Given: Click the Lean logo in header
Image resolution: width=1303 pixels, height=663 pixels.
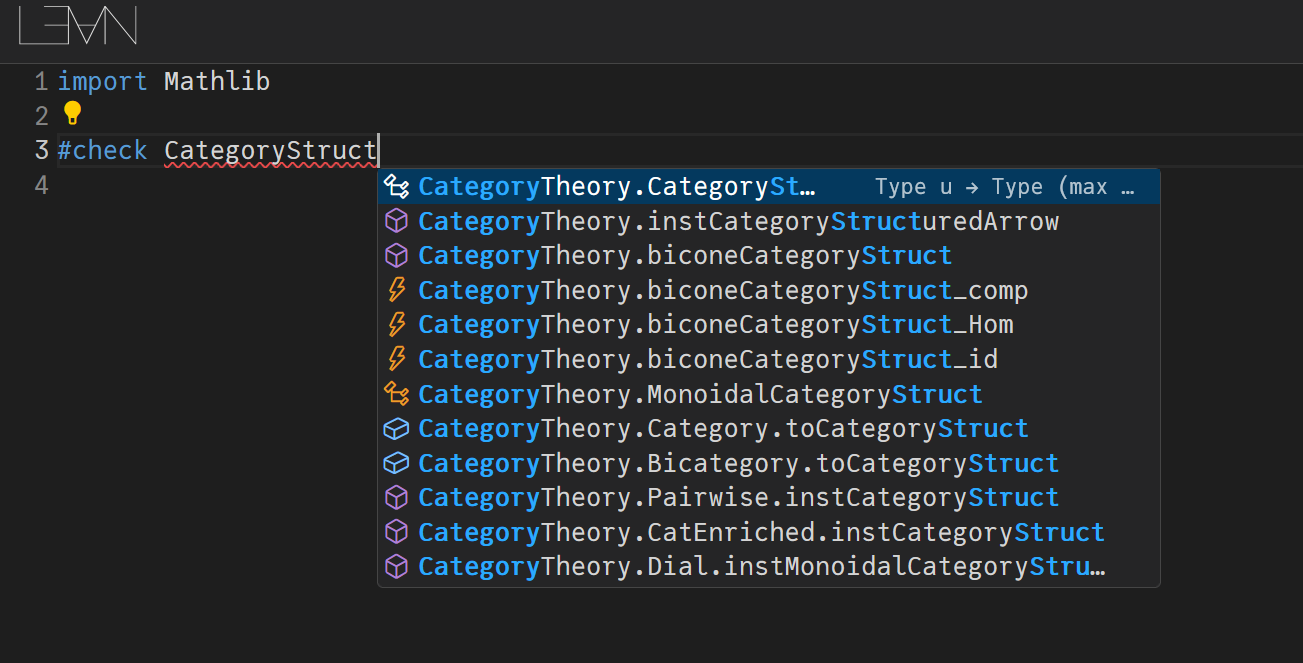Looking at the screenshot, I should coord(78,26).
